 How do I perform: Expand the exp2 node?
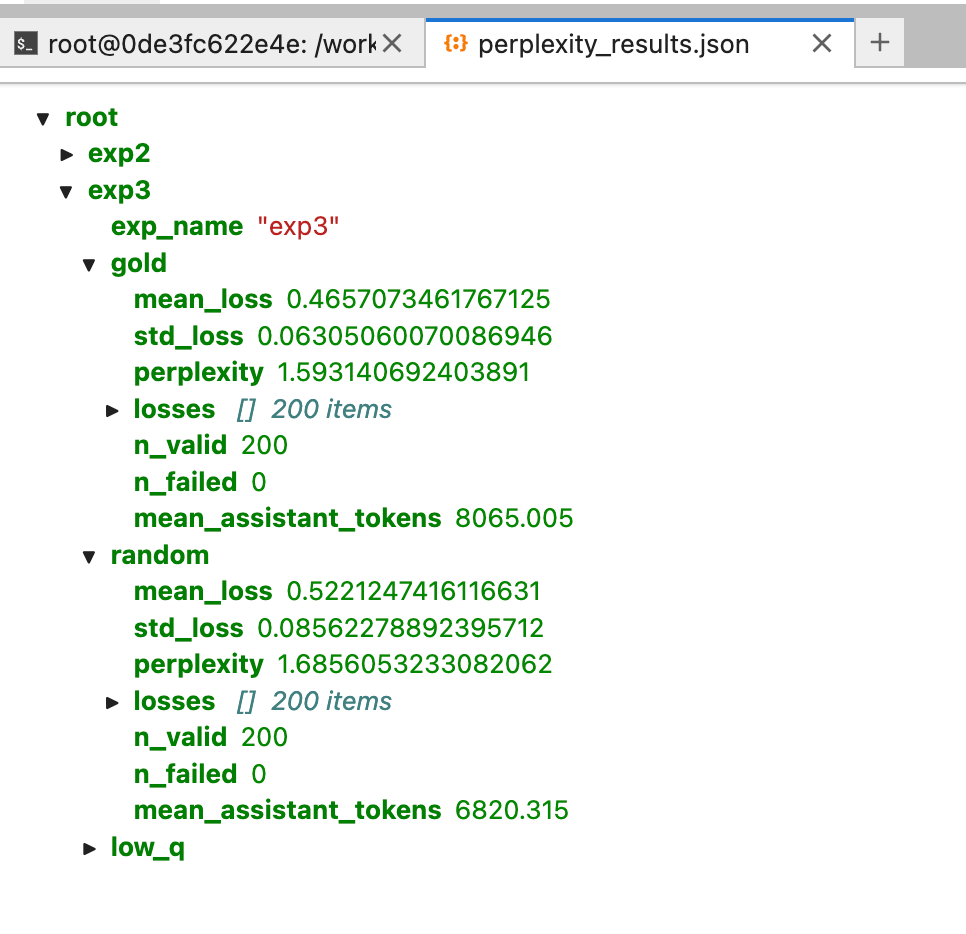click(x=66, y=154)
